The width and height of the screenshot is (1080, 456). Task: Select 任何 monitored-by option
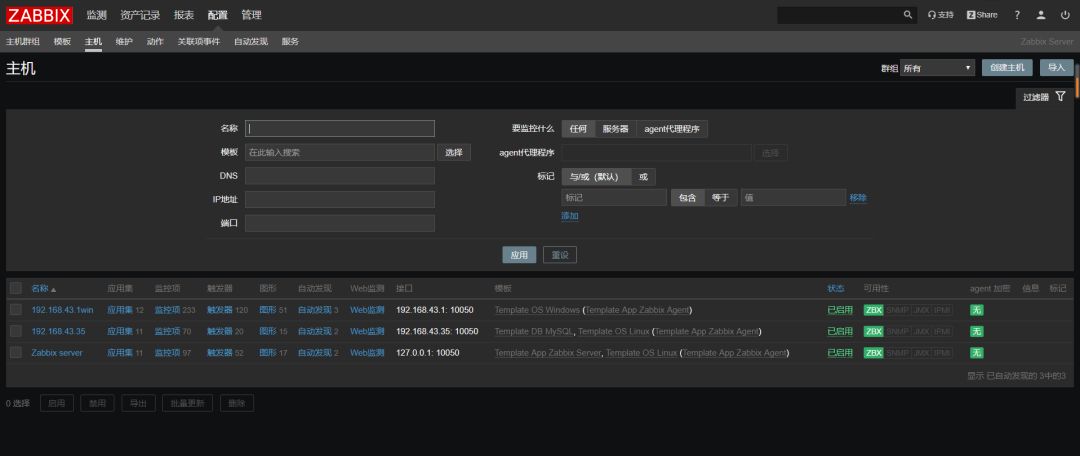coord(578,129)
